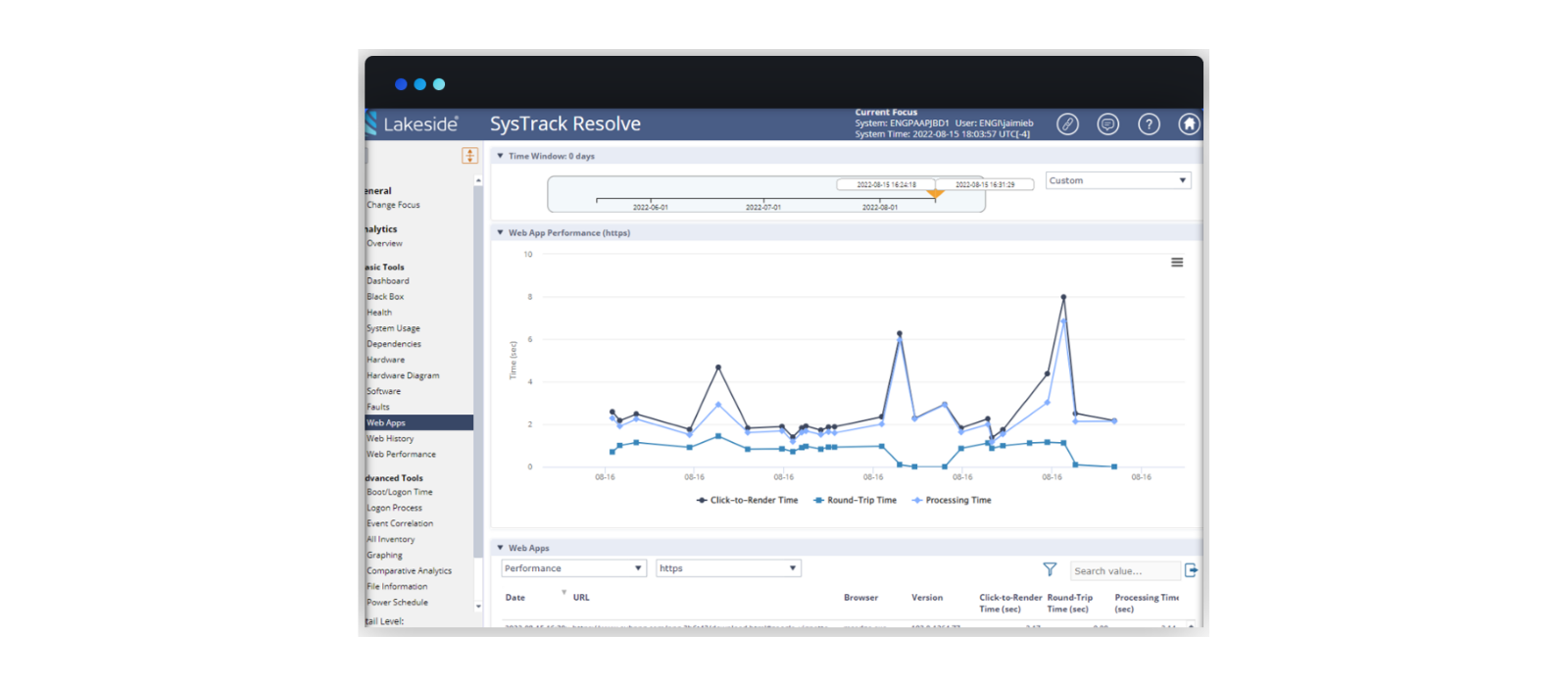
Task: Sort table by URL column
Action: [581, 598]
